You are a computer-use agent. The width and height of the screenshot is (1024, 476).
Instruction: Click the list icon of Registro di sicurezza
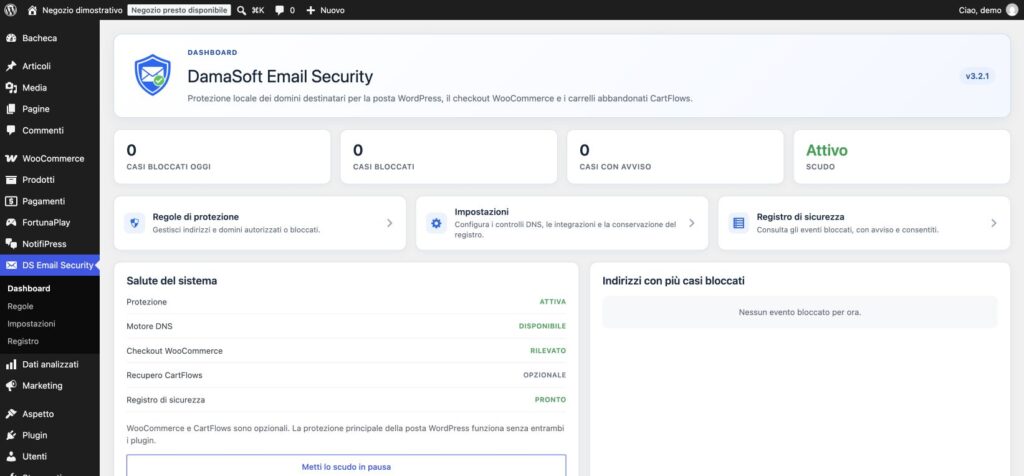tap(739, 223)
